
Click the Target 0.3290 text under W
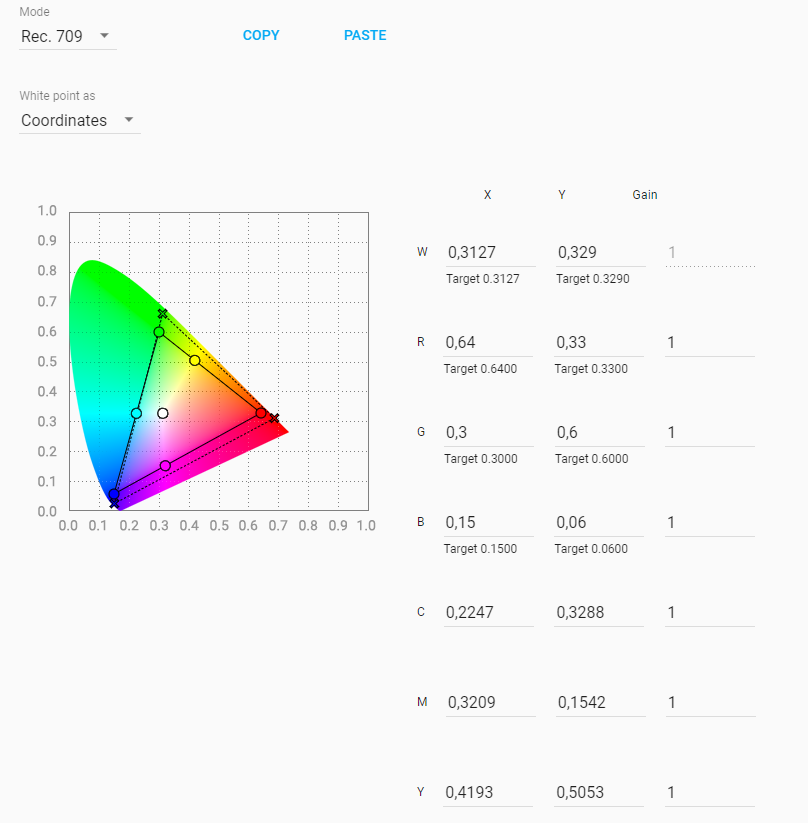pos(593,279)
